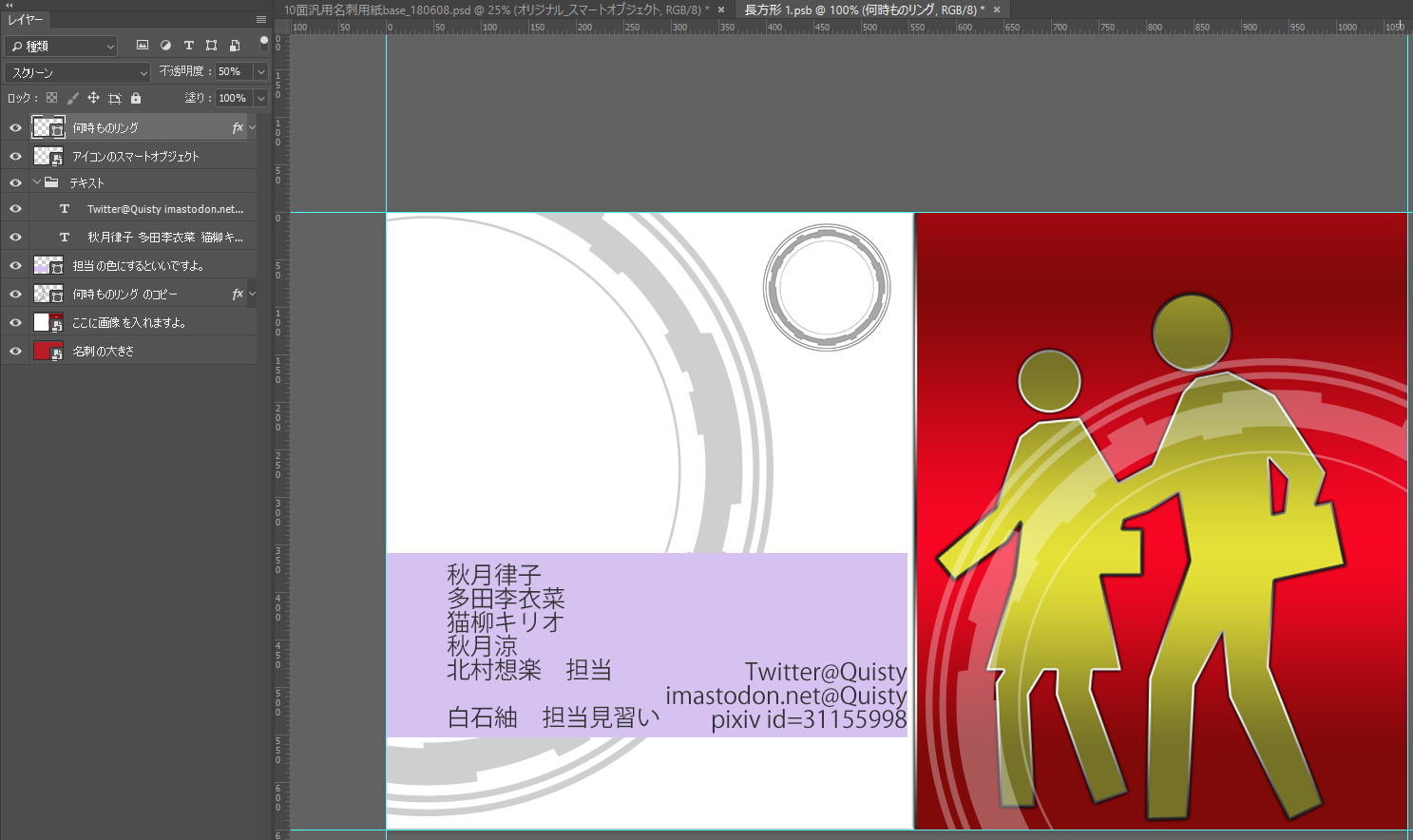Click folder icon of テキスト group
Image resolution: width=1413 pixels, height=840 pixels.
coord(51,182)
